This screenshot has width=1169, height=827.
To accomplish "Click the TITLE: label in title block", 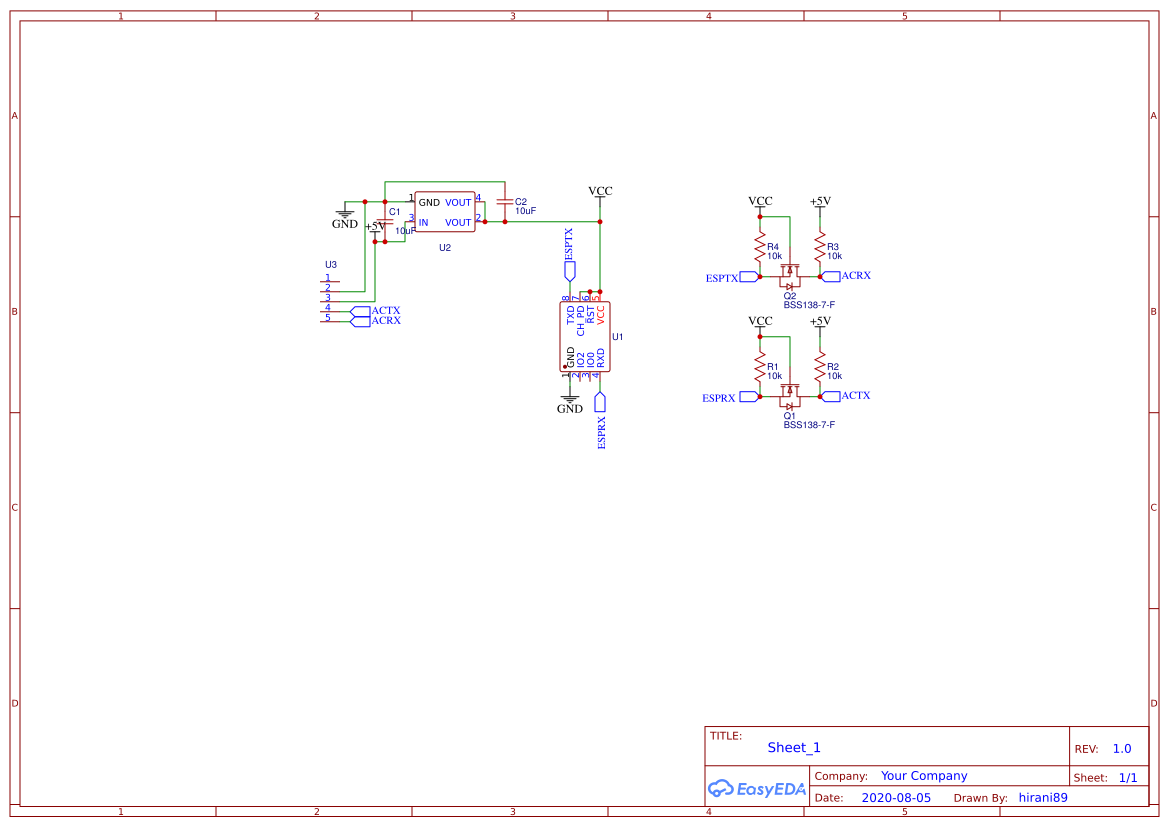I will tap(725, 735).
